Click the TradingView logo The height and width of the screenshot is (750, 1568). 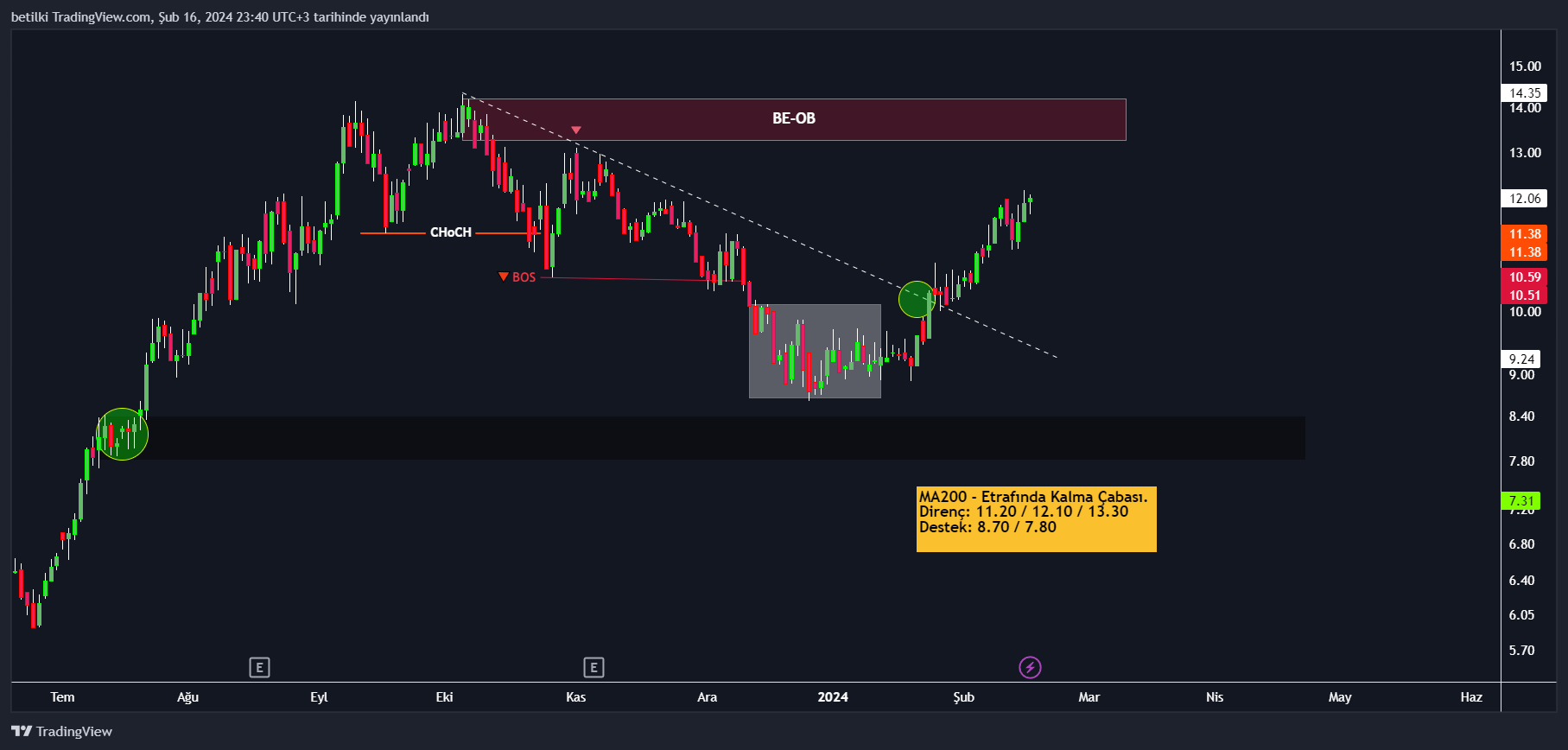coord(62,731)
